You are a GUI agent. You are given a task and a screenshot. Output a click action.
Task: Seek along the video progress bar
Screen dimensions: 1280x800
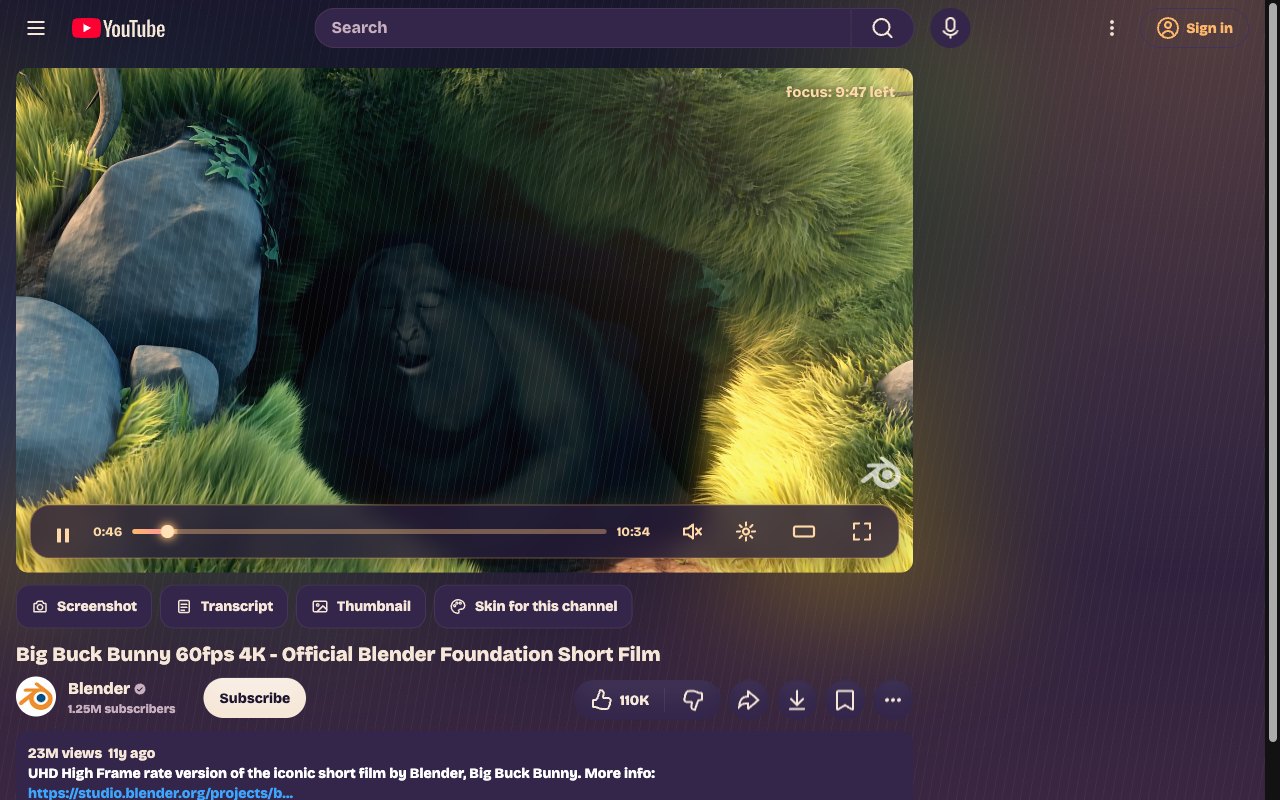click(369, 532)
